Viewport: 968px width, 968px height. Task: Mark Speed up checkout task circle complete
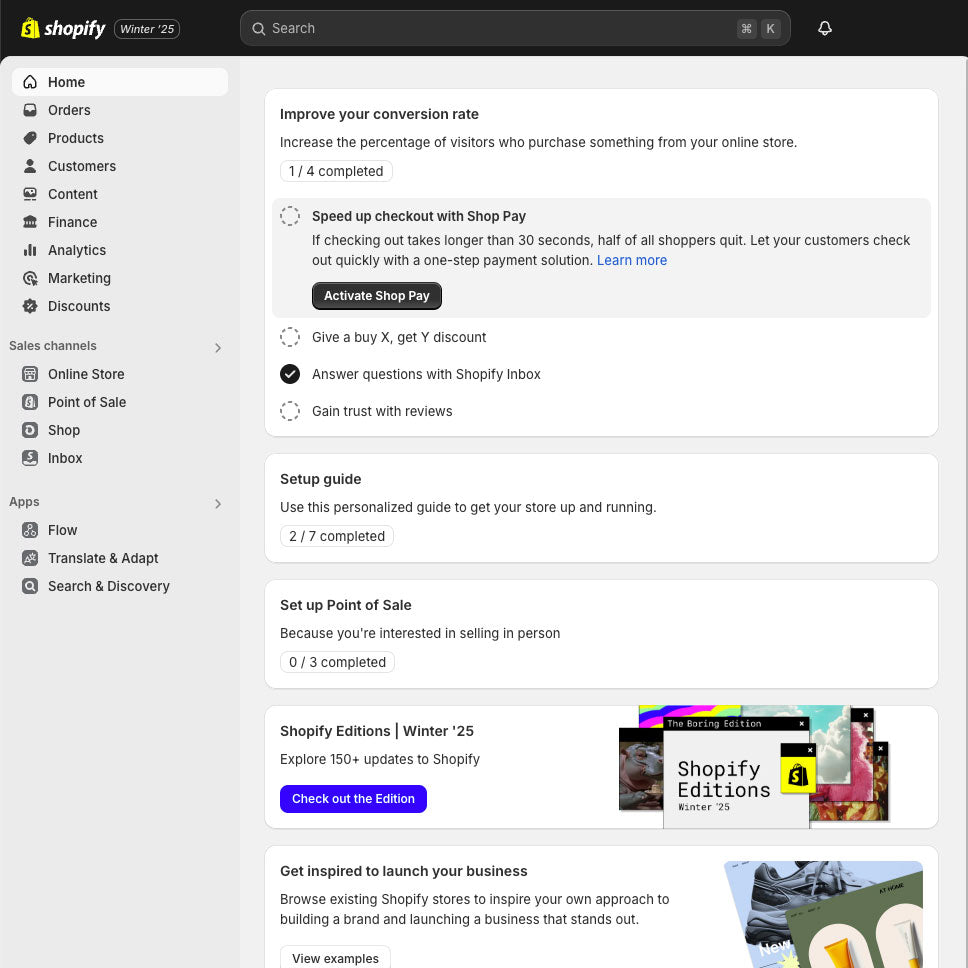click(x=290, y=216)
